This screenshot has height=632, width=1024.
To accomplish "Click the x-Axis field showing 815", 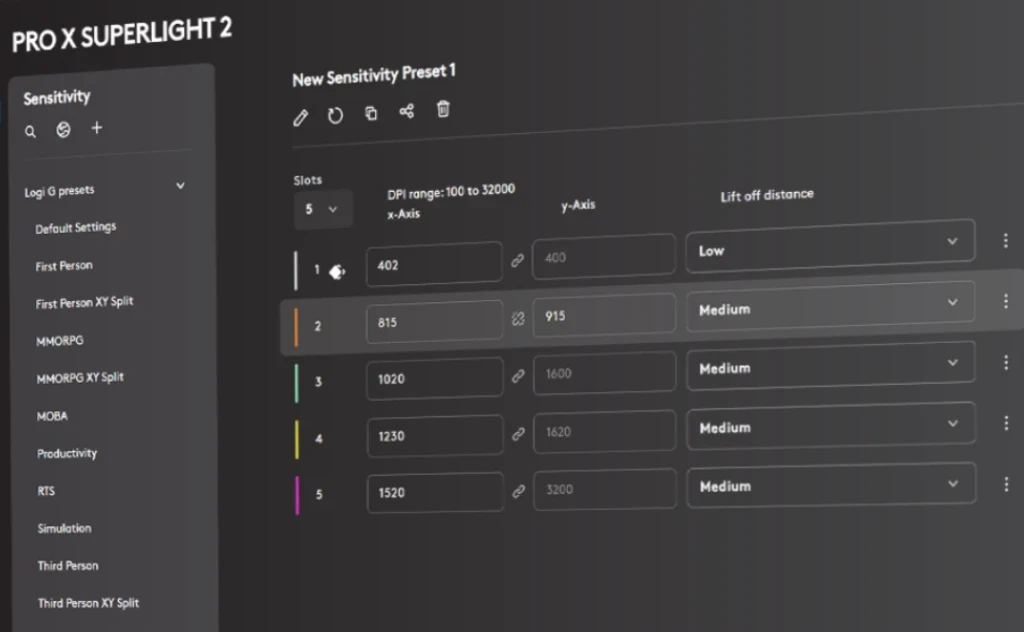I will pos(434,321).
